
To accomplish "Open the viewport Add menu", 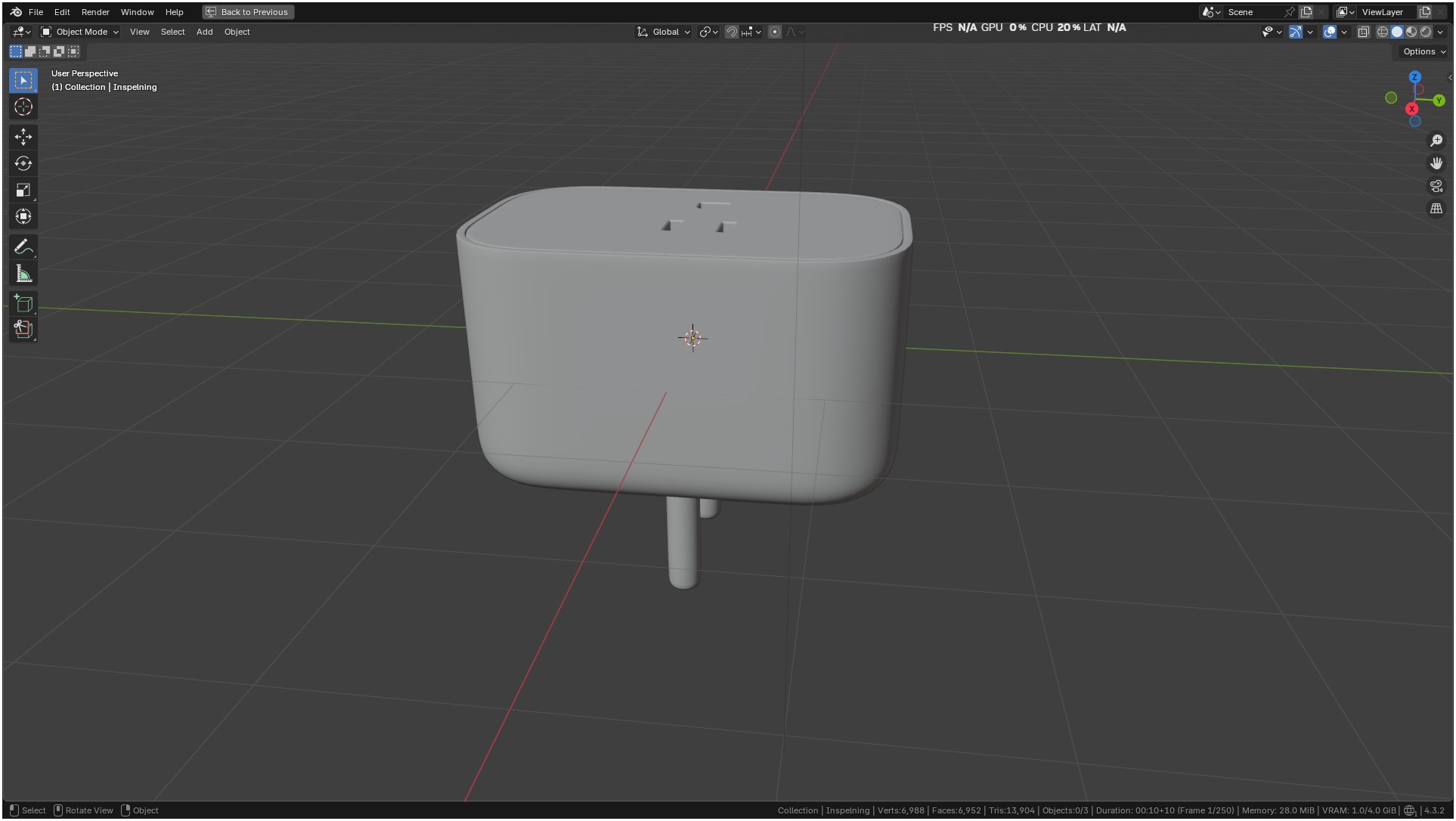I will click(x=204, y=32).
